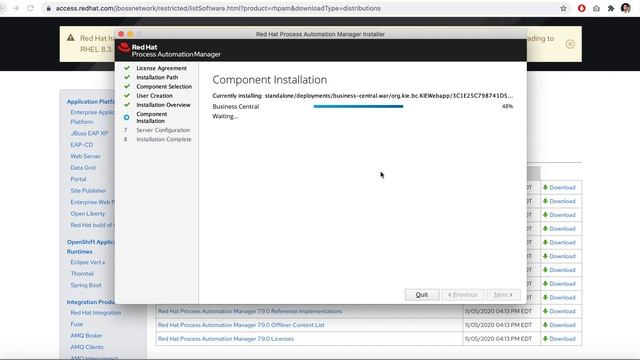
Task: Click the Download arrow icon for Offliner Content List
Action: coord(545,325)
